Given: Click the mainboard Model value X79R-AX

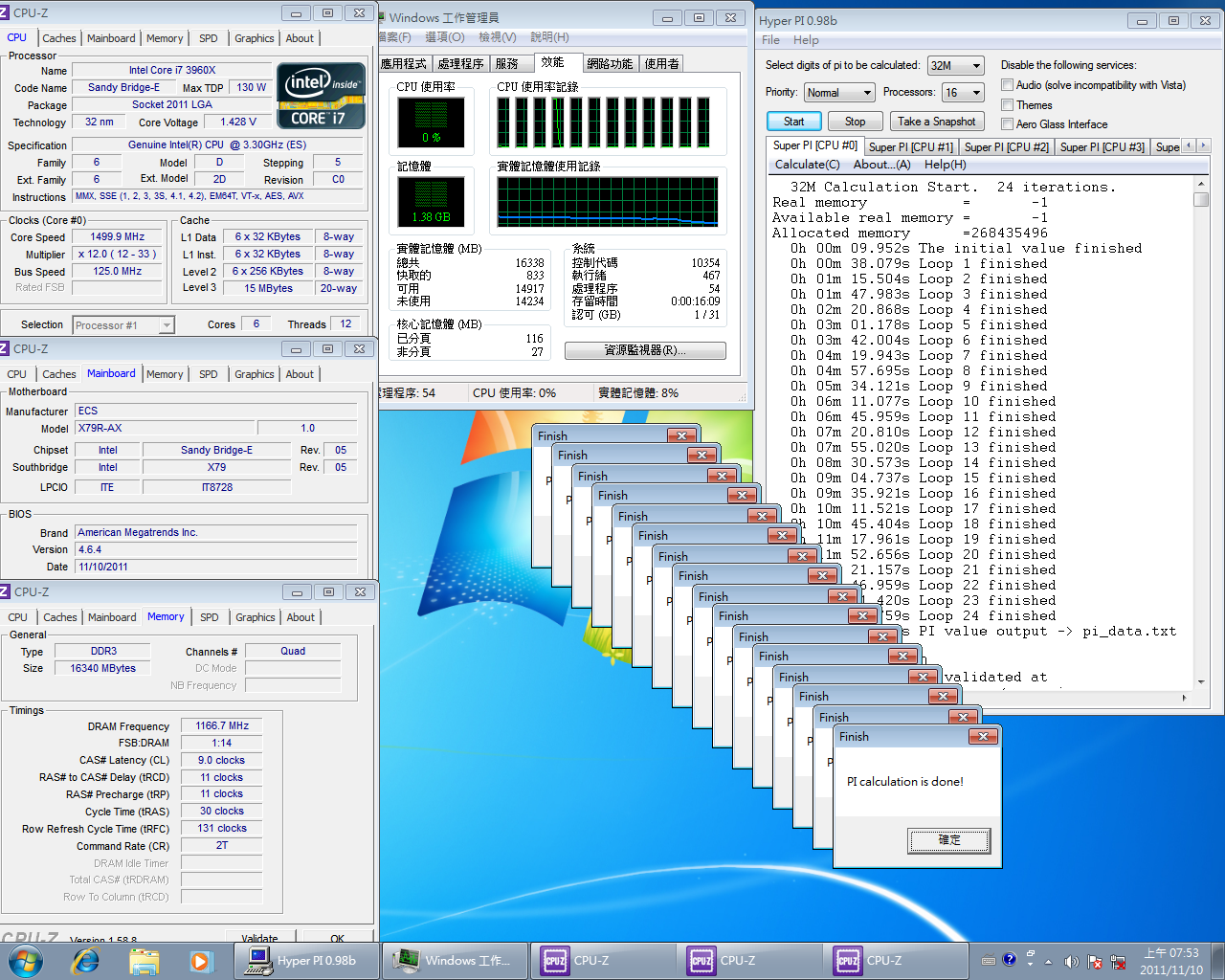Looking at the screenshot, I should pos(165,428).
